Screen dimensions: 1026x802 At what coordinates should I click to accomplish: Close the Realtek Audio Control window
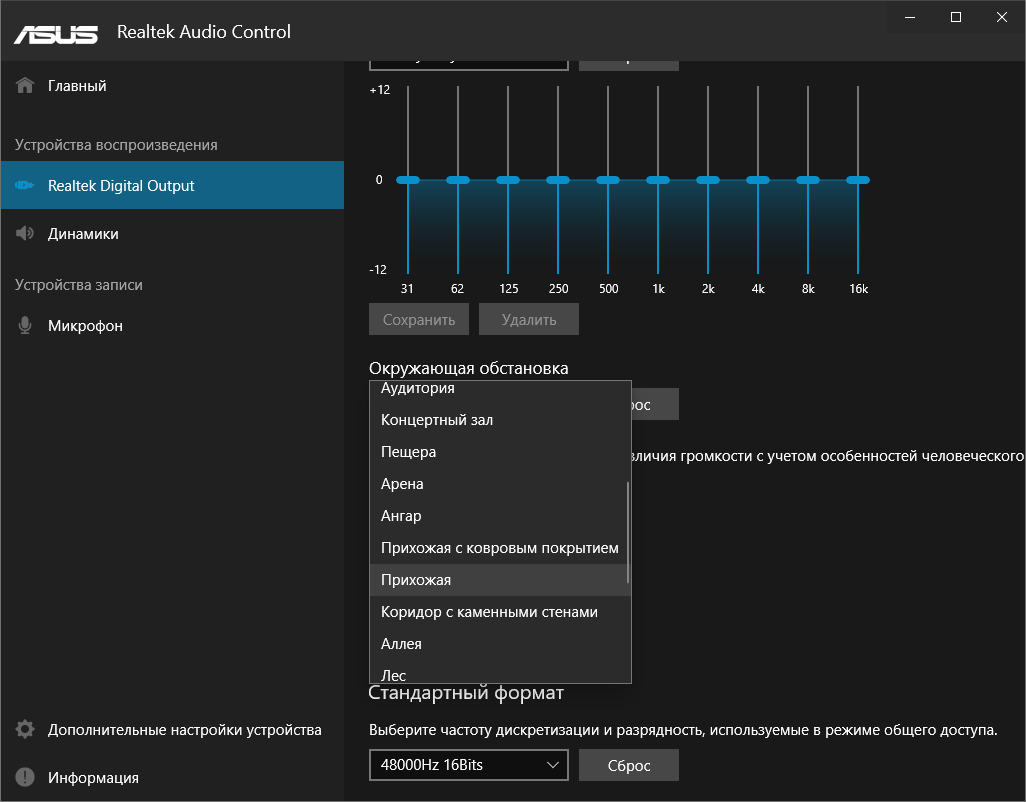[x=1002, y=17]
